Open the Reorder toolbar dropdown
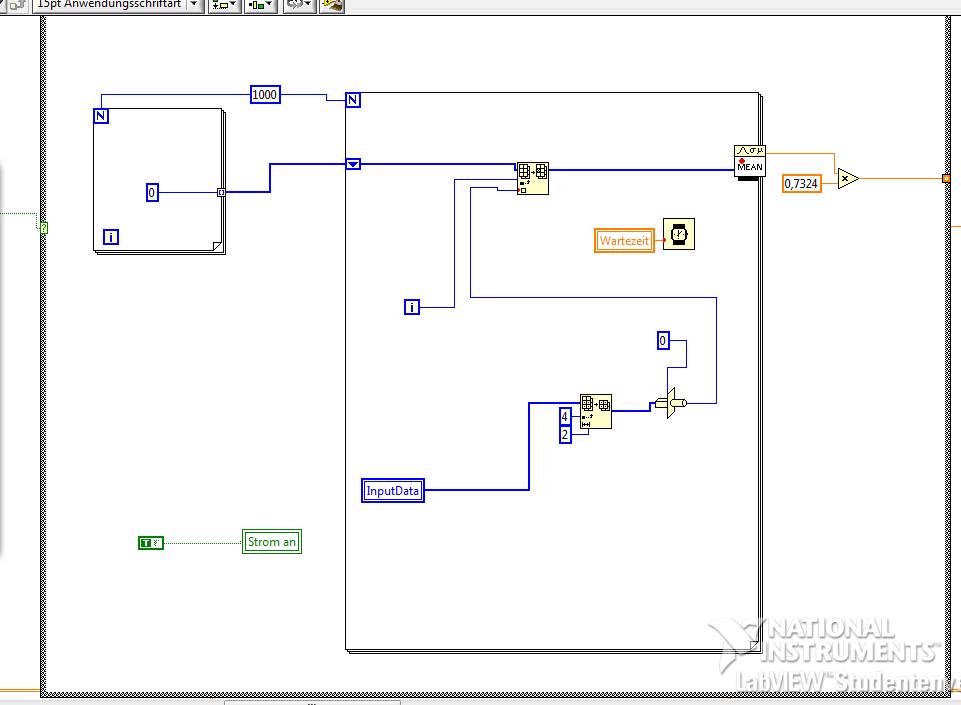This screenshot has height=705, width=961. point(299,5)
